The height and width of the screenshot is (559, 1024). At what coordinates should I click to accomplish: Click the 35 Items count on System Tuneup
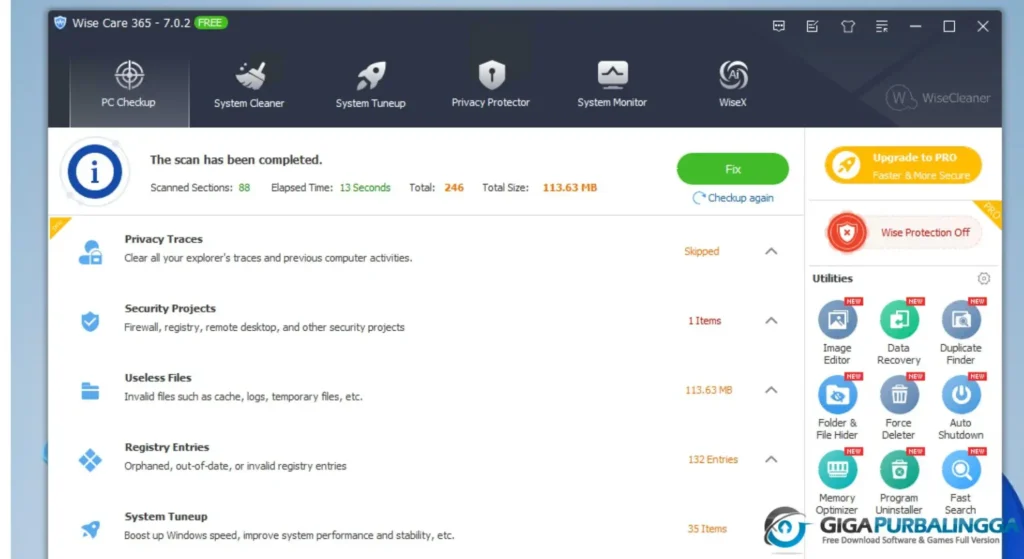coord(707,528)
